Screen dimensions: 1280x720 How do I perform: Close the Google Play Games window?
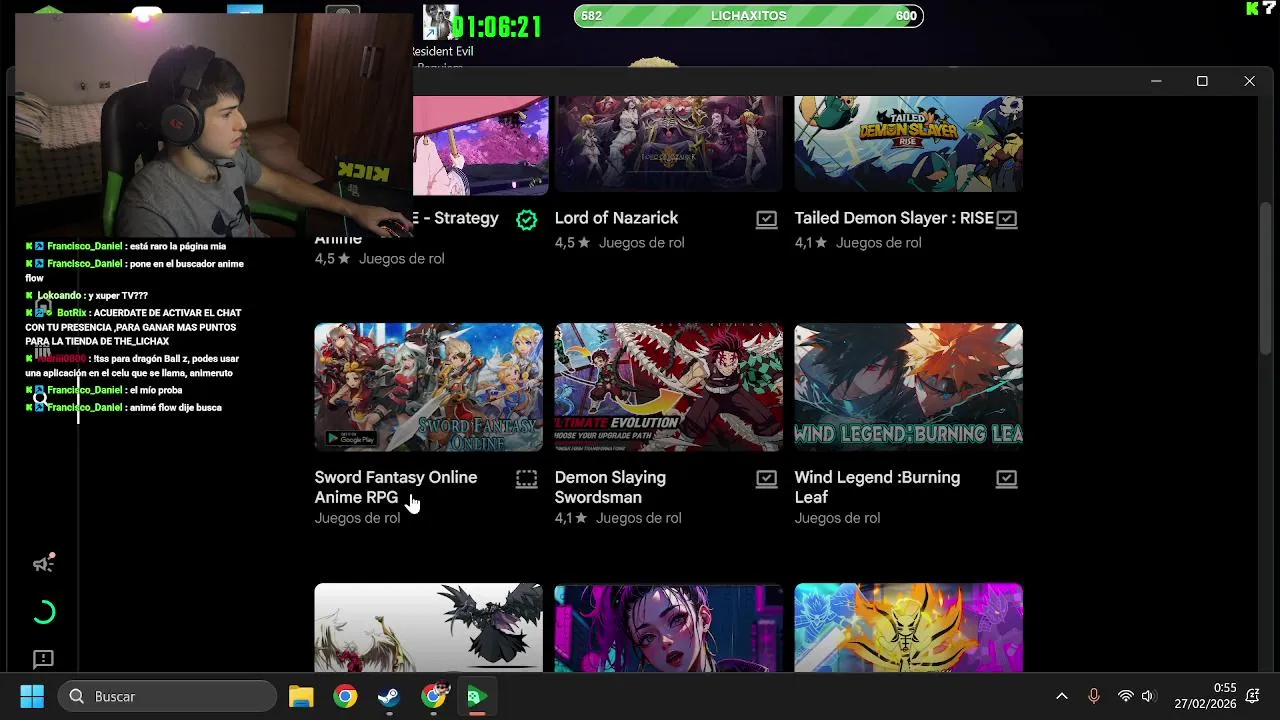pos(1249,81)
